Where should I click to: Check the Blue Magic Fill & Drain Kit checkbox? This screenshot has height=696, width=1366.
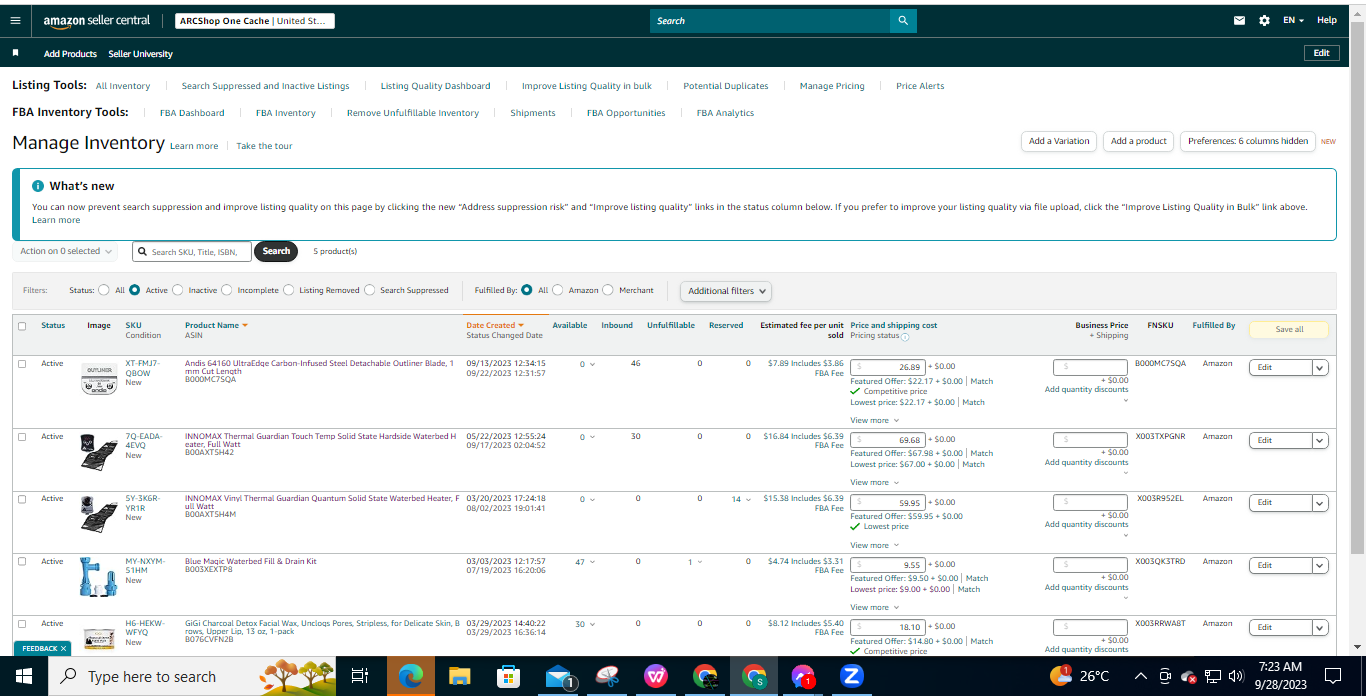[22, 561]
